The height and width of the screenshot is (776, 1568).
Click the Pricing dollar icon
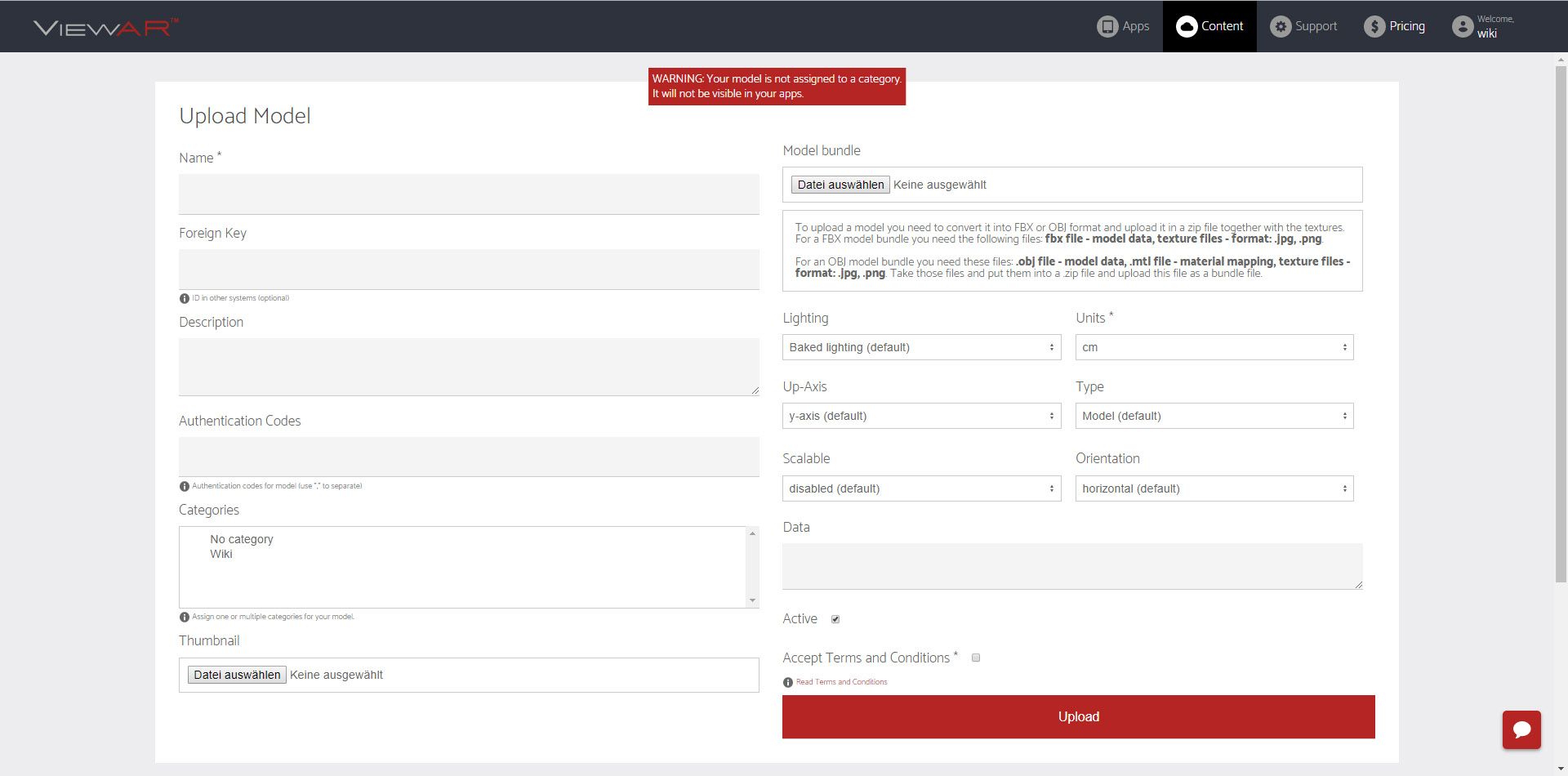click(1374, 26)
